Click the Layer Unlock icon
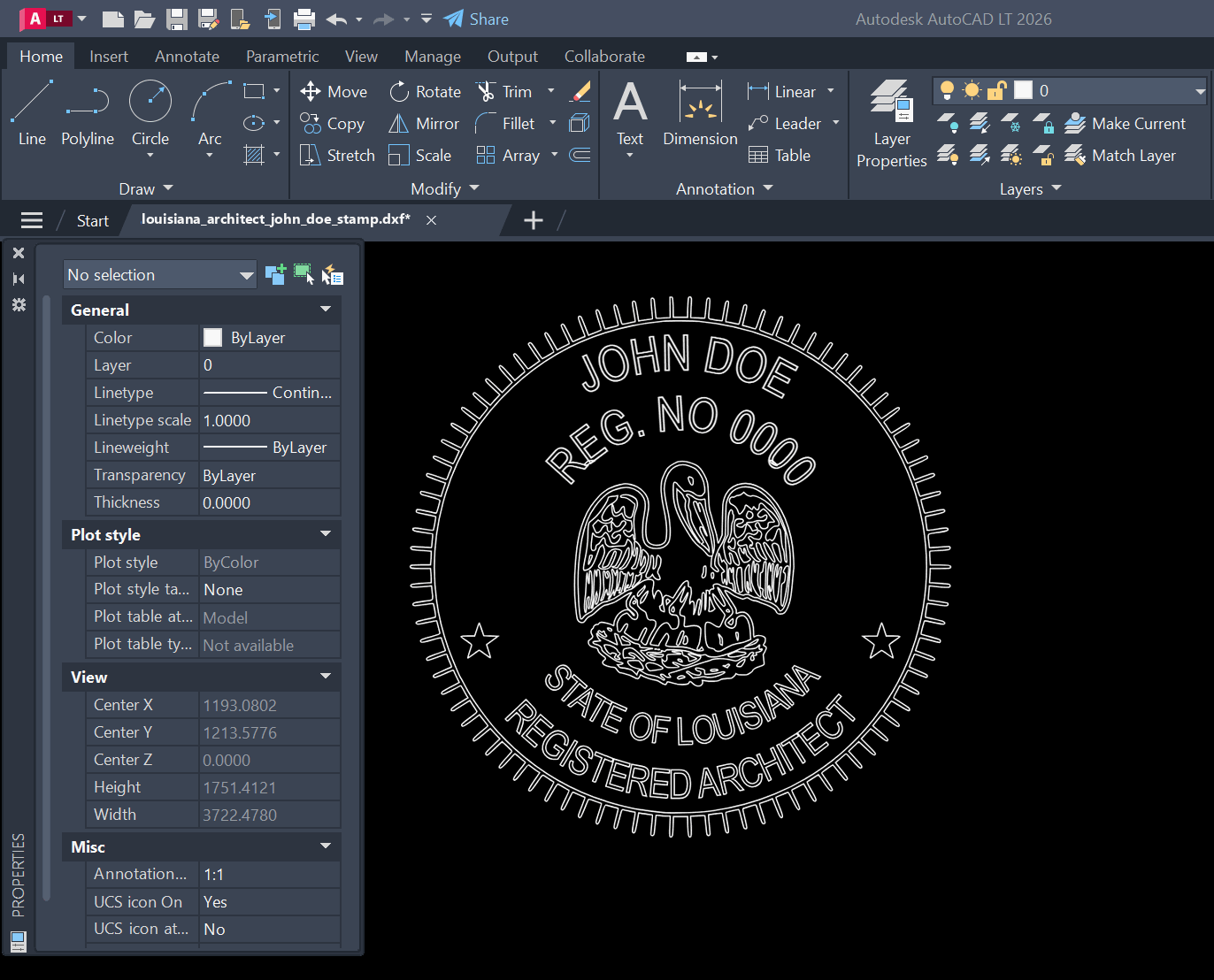This screenshot has width=1214, height=980. click(x=1043, y=156)
